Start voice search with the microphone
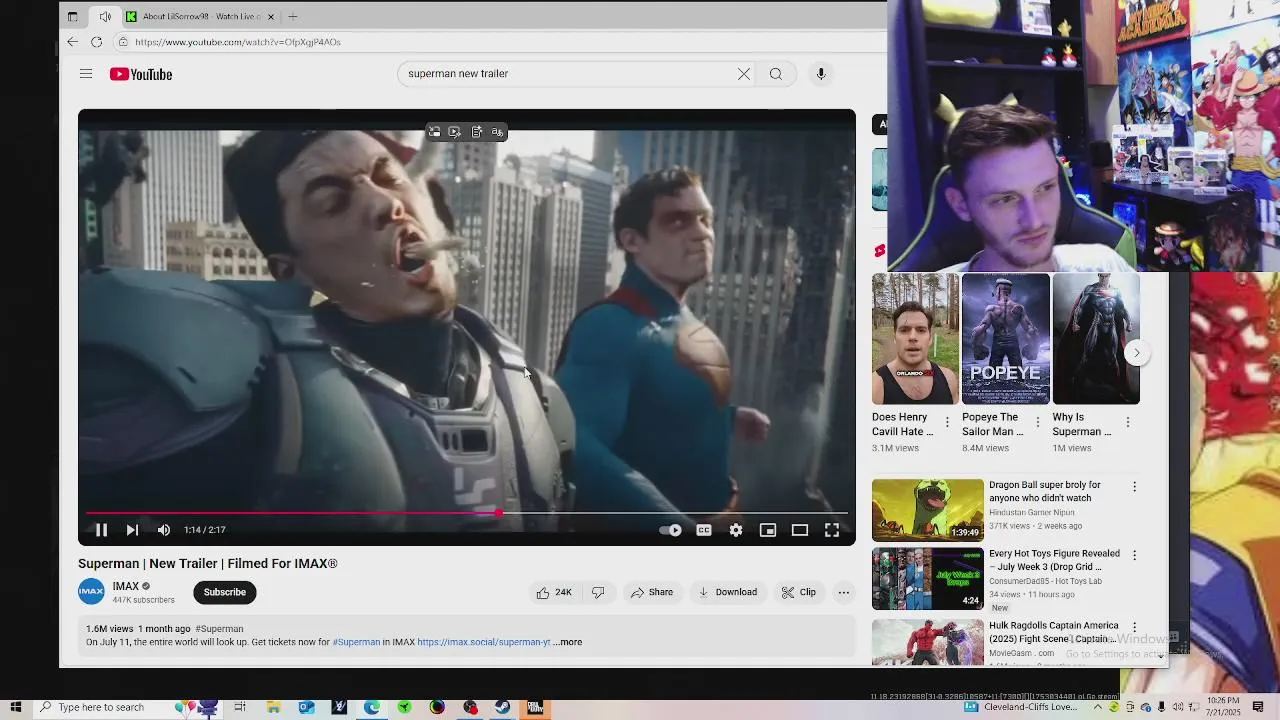 [821, 74]
